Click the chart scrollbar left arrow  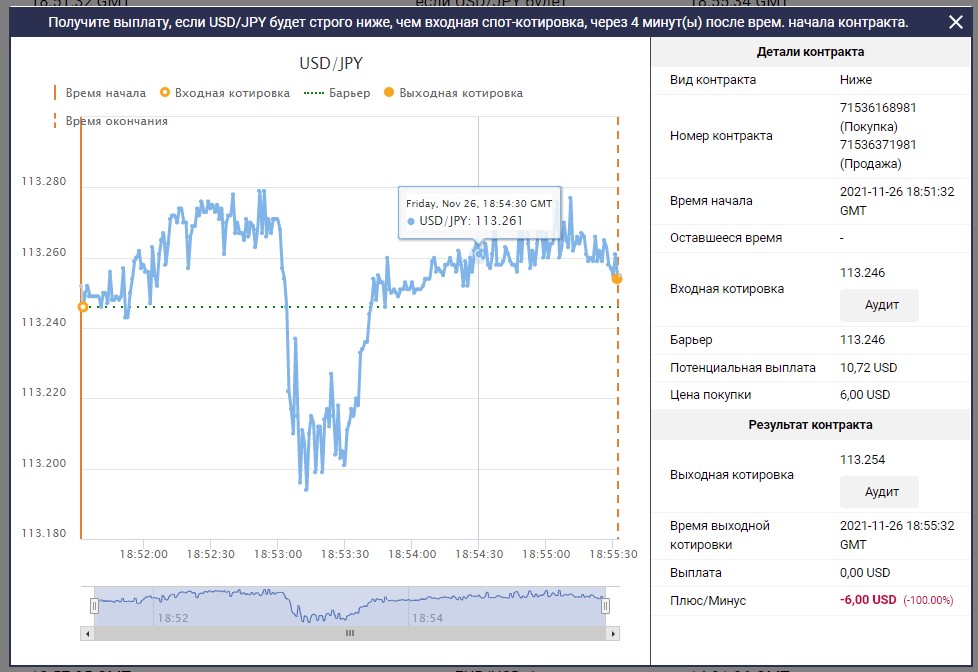pyautogui.click(x=87, y=634)
